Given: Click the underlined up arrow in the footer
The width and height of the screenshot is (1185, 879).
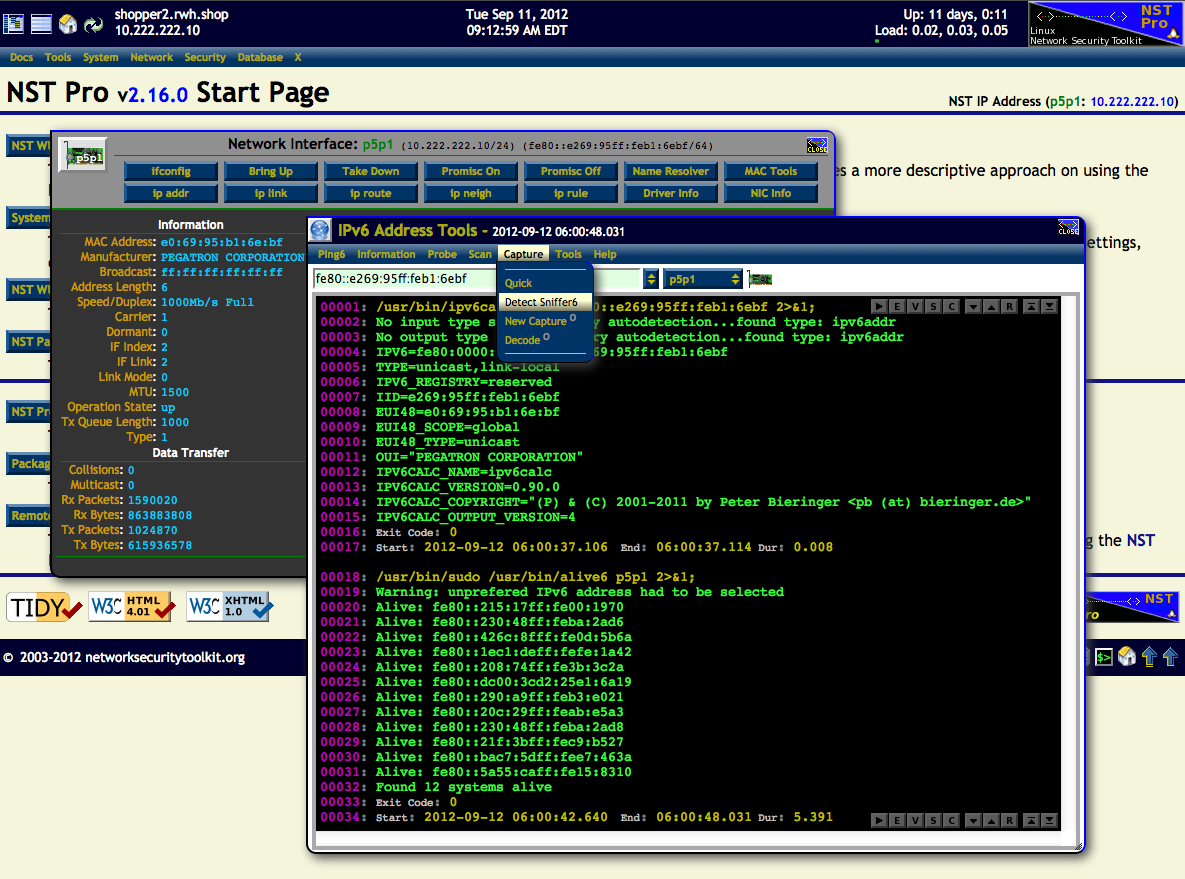Looking at the screenshot, I should coord(1149,657).
